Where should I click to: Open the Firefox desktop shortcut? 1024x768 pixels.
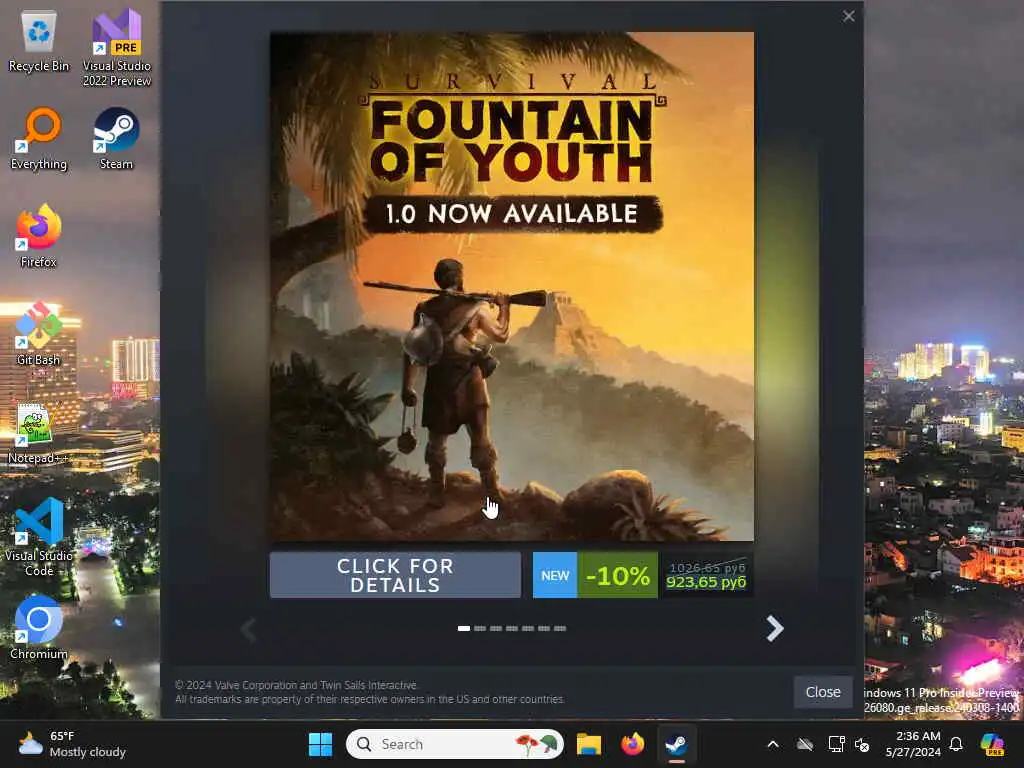[39, 236]
